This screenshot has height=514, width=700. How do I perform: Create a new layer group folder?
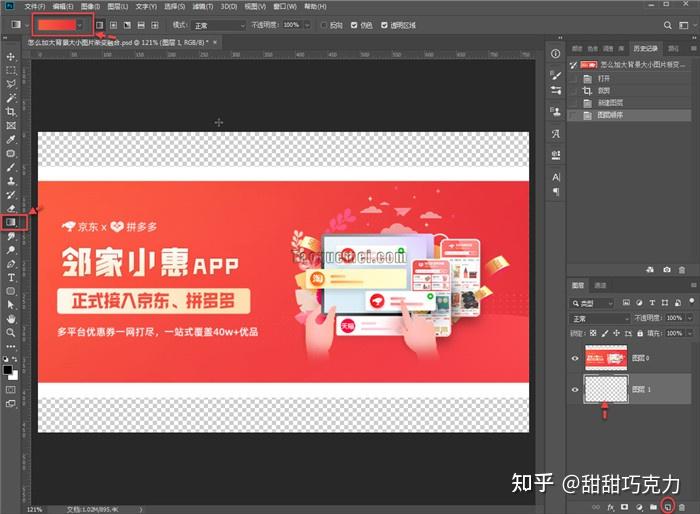[x=653, y=507]
